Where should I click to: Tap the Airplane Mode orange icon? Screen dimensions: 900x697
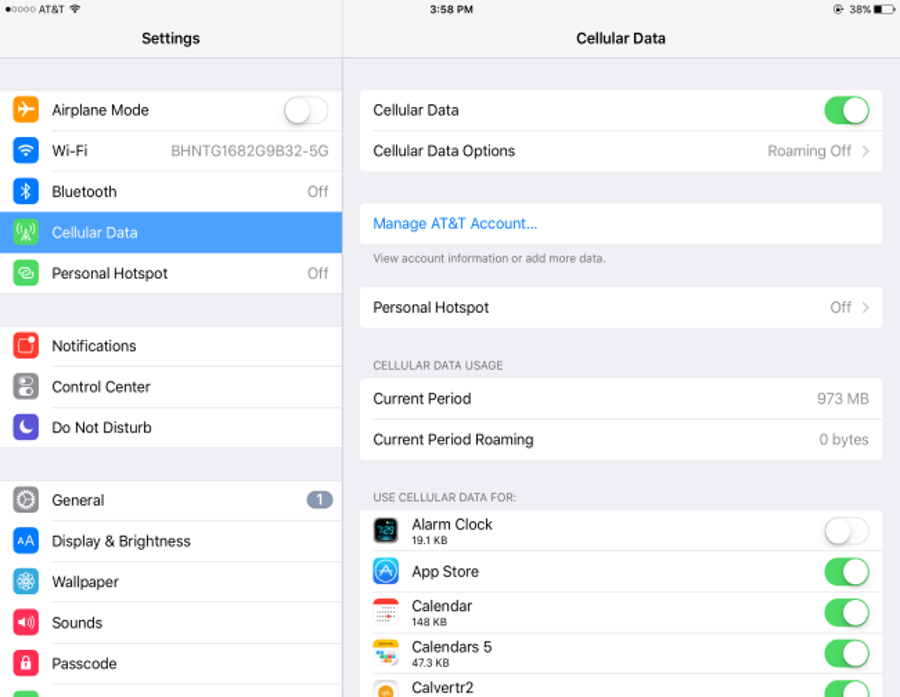click(x=26, y=110)
